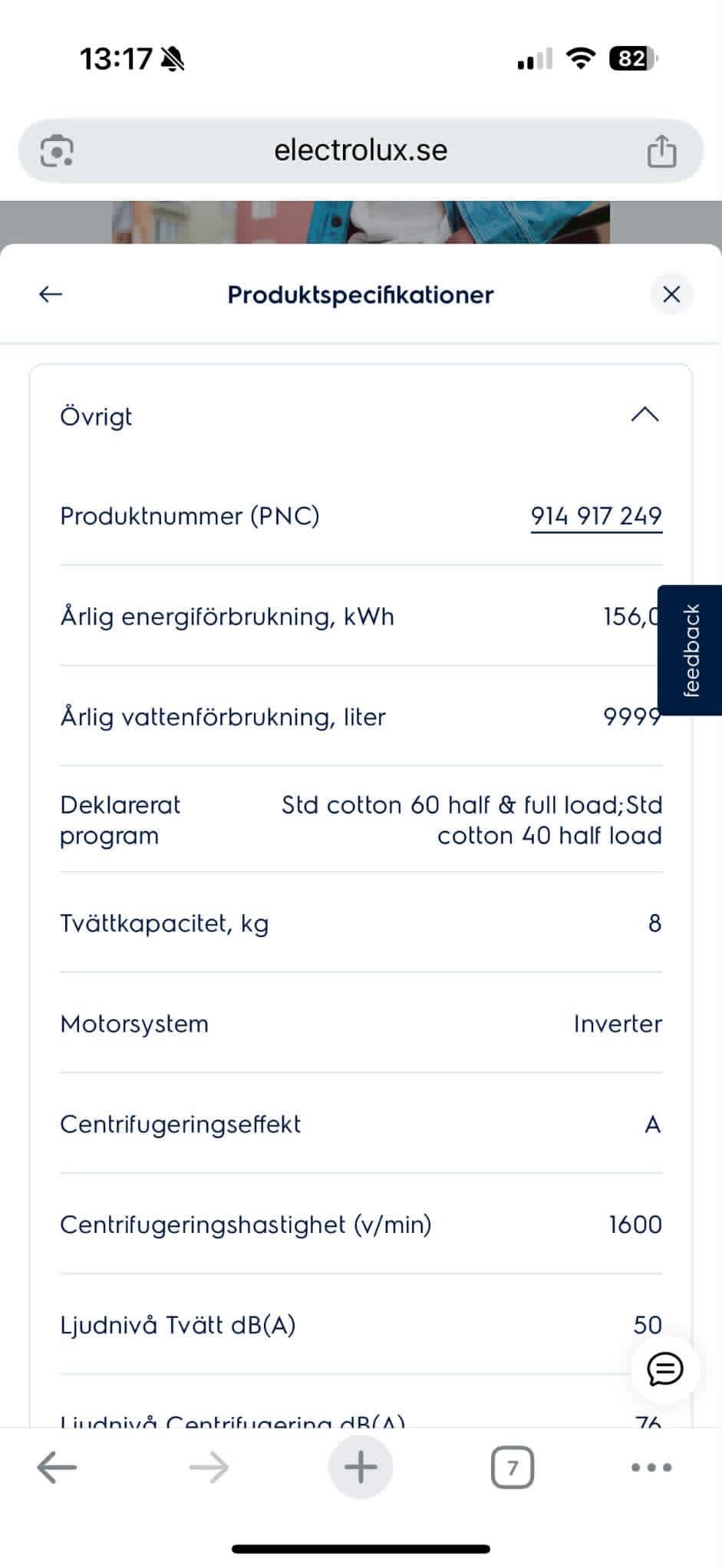Open the tab switcher showing 7 tabs
722x1568 pixels.
click(512, 1468)
